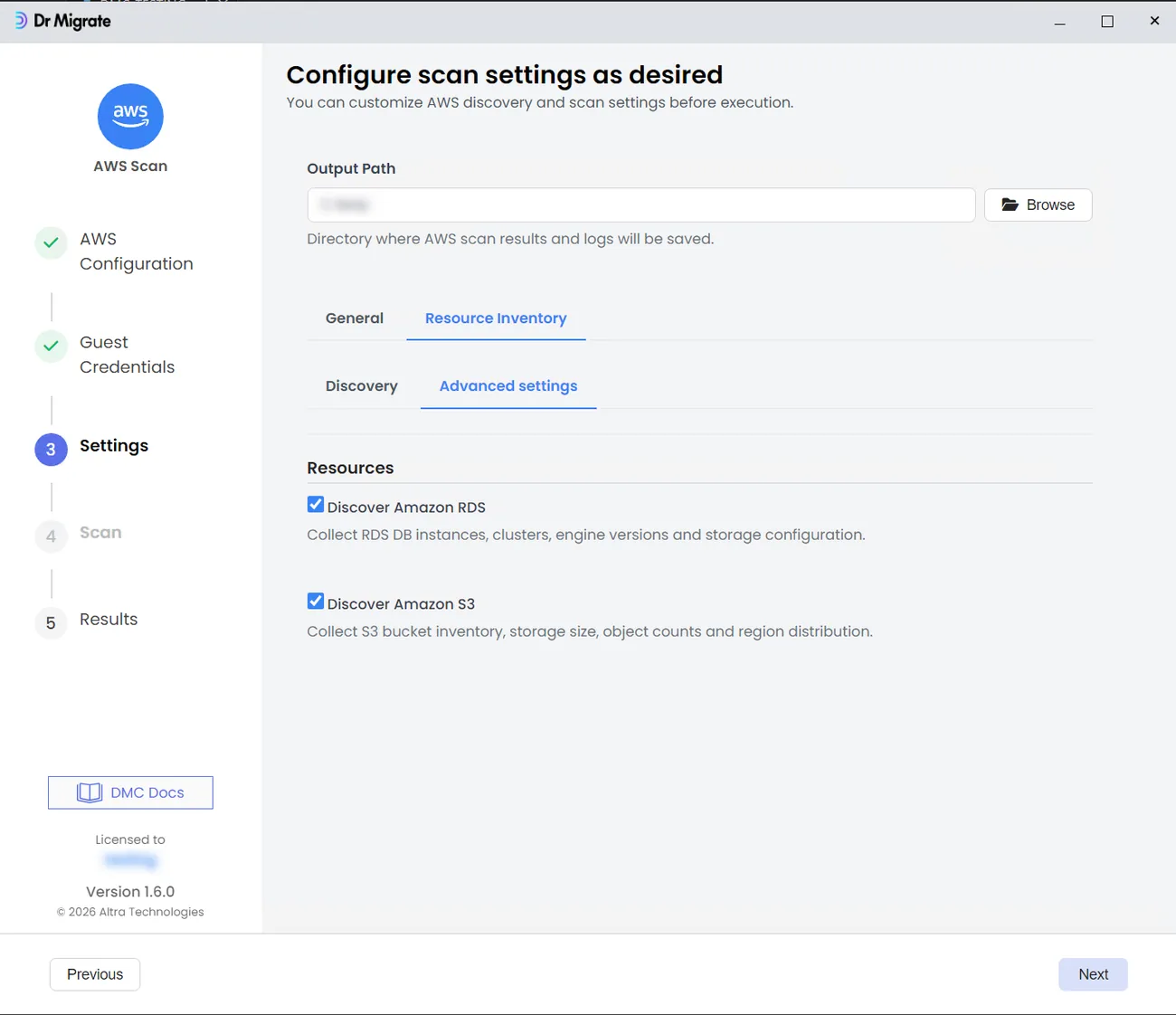Click the Version 1.6.0 text
The image size is (1176, 1015).
point(130,892)
